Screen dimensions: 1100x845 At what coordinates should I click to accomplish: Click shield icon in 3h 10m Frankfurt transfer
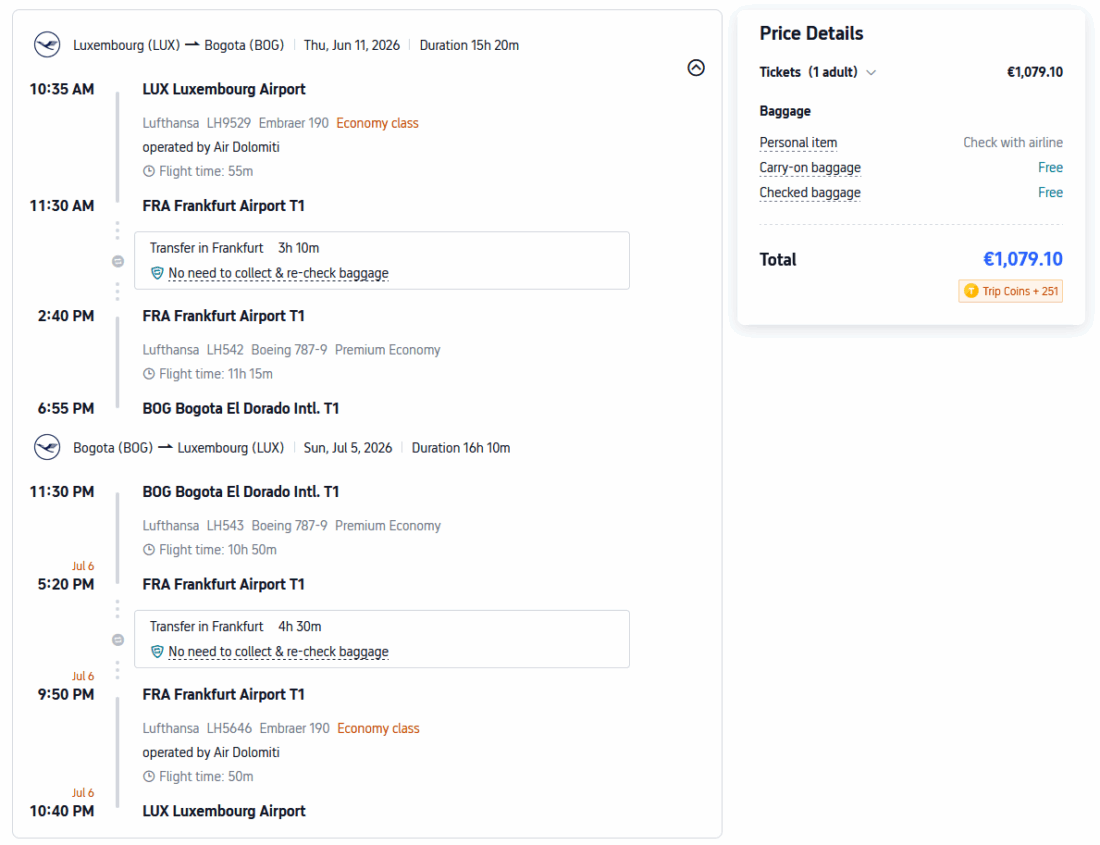157,273
